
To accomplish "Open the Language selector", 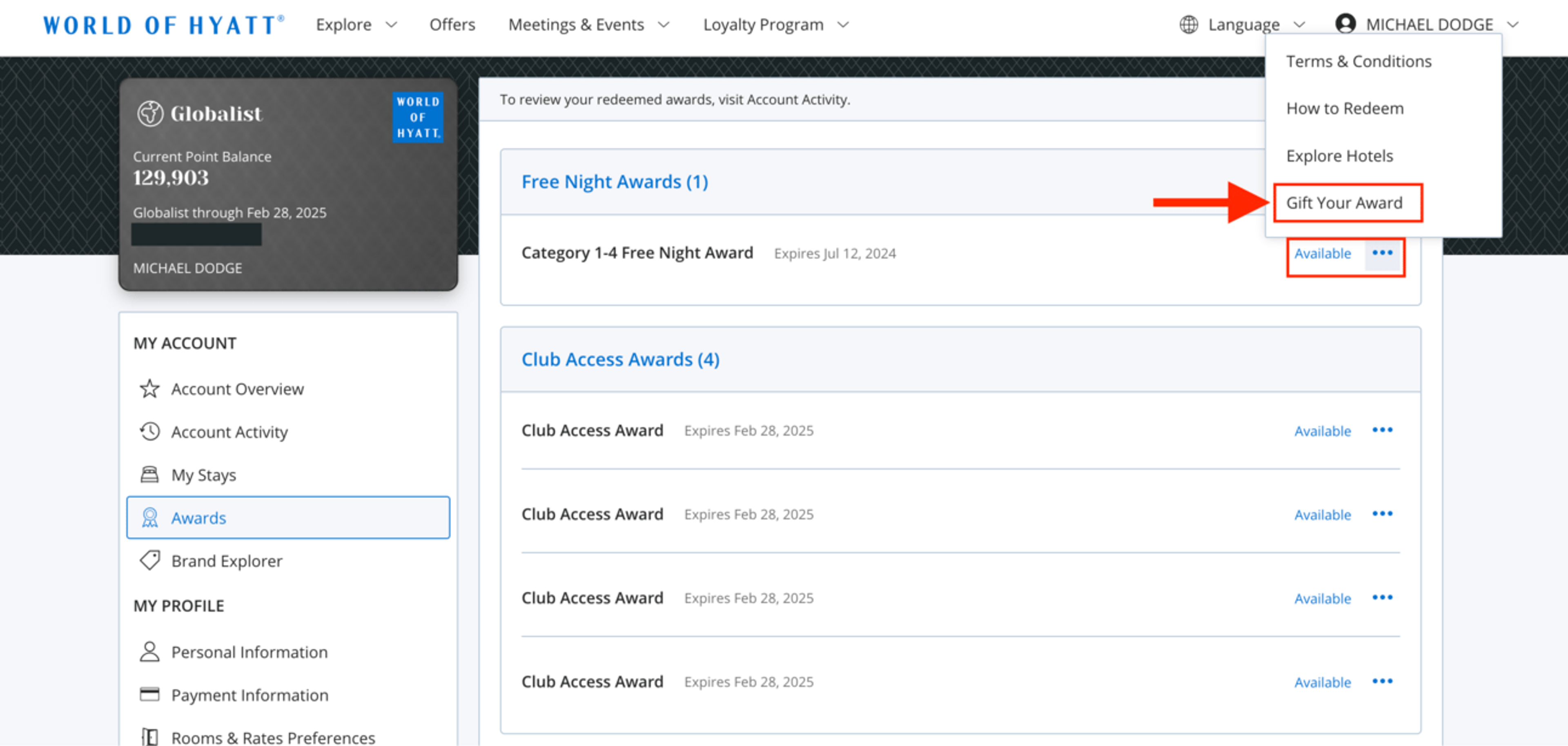I will 1242,25.
